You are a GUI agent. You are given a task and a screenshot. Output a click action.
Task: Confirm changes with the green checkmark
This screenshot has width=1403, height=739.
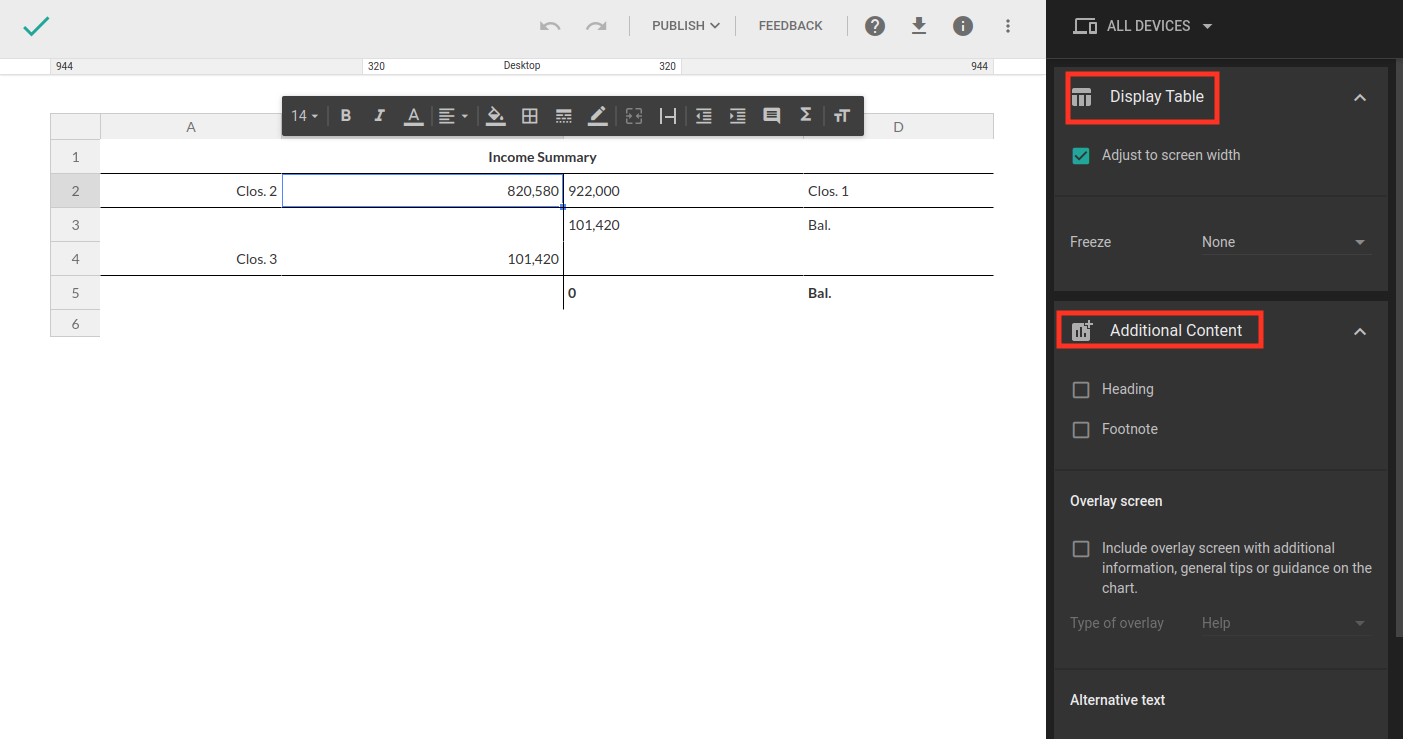click(x=36, y=27)
